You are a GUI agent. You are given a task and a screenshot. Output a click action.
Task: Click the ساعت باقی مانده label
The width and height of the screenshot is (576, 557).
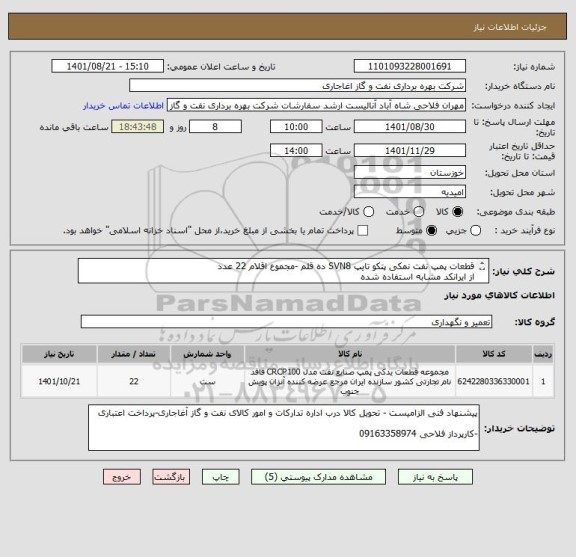tap(74, 127)
